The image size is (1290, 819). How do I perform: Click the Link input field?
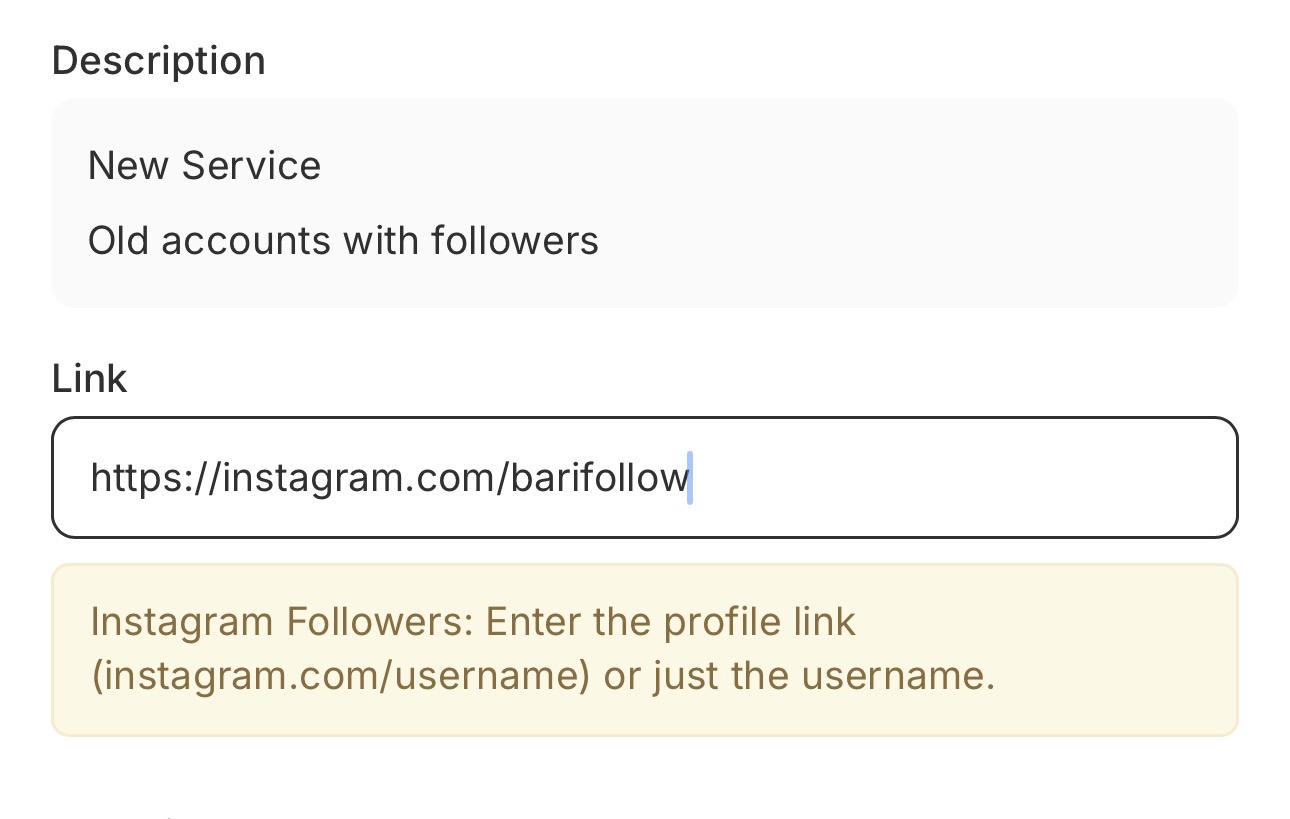[x=645, y=477]
